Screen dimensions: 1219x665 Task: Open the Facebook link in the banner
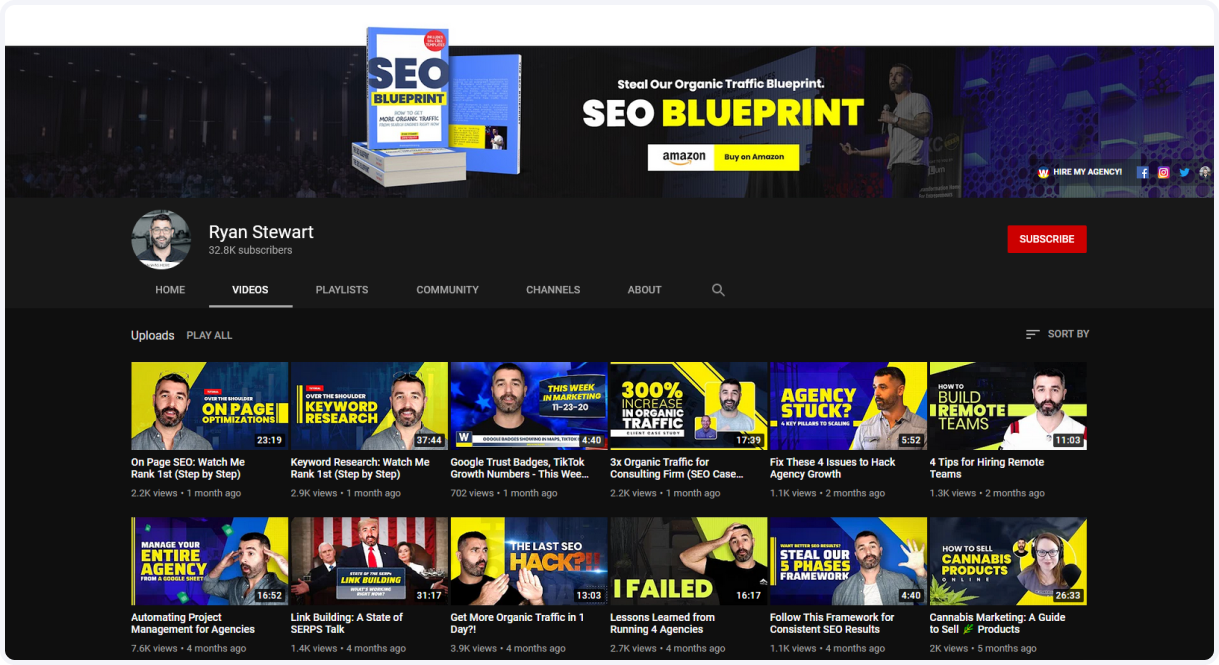[x=1143, y=172]
